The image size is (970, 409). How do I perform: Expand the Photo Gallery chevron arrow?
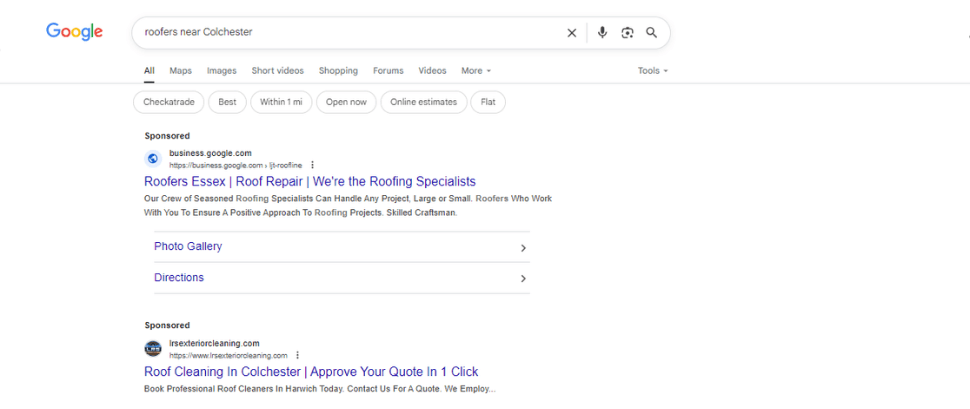click(523, 248)
